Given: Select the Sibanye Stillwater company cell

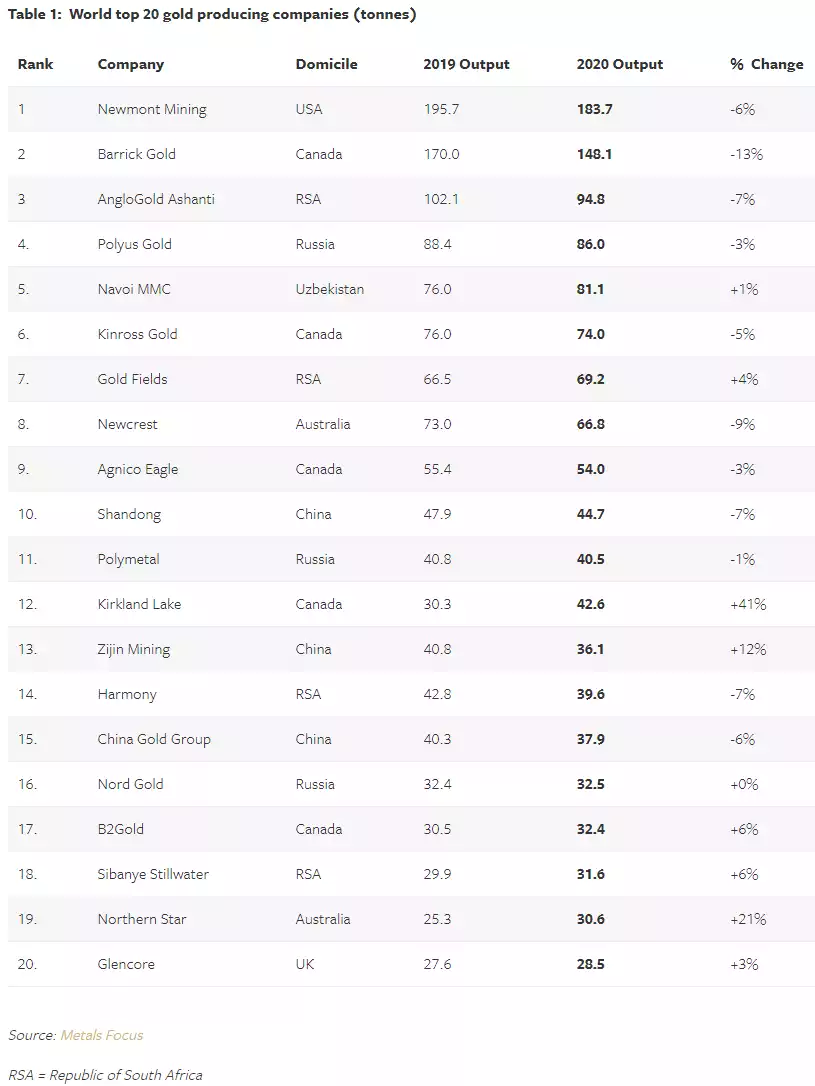Looking at the screenshot, I should (x=153, y=874).
